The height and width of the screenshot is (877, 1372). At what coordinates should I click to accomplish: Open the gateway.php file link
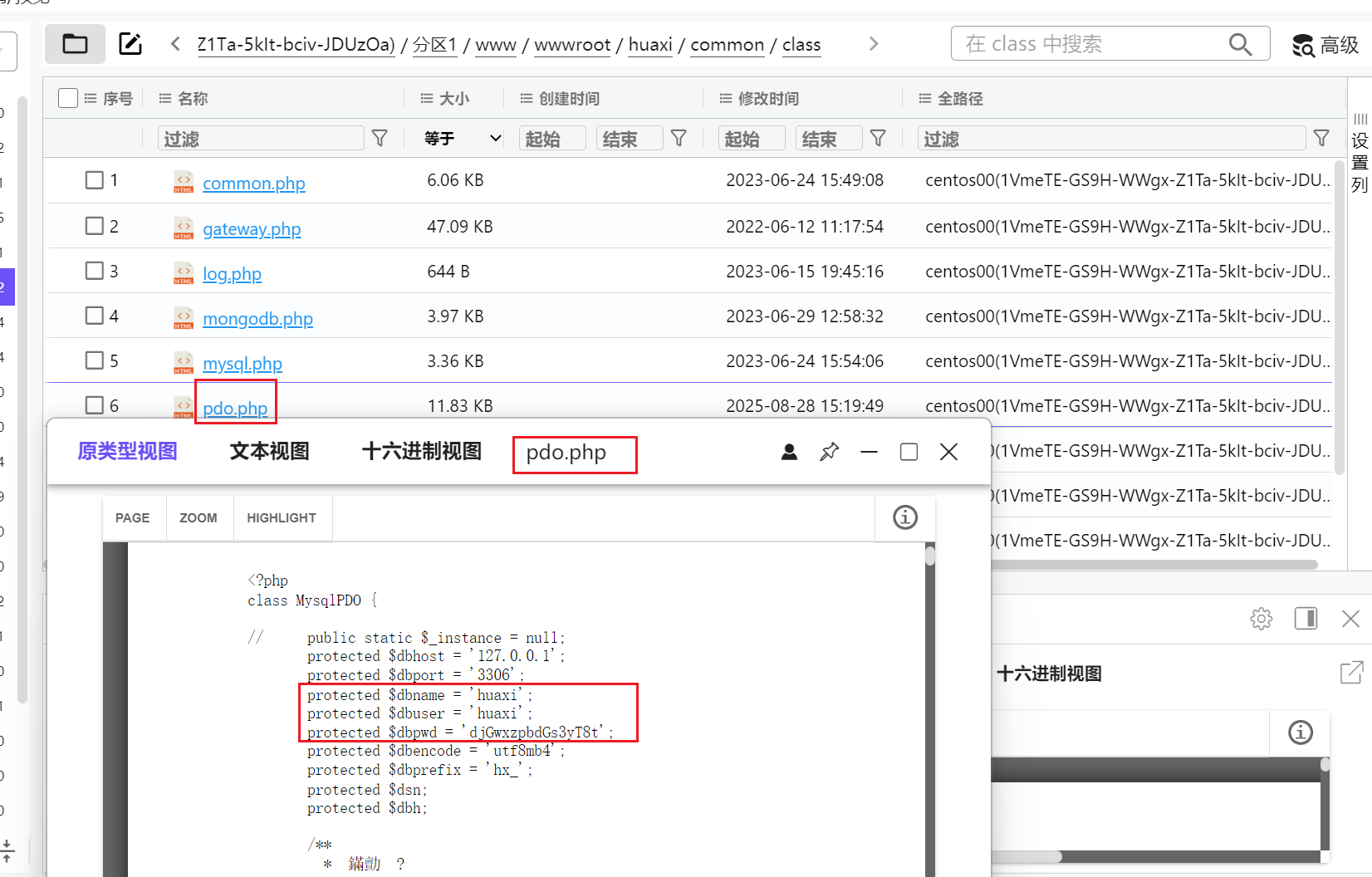pos(252,229)
